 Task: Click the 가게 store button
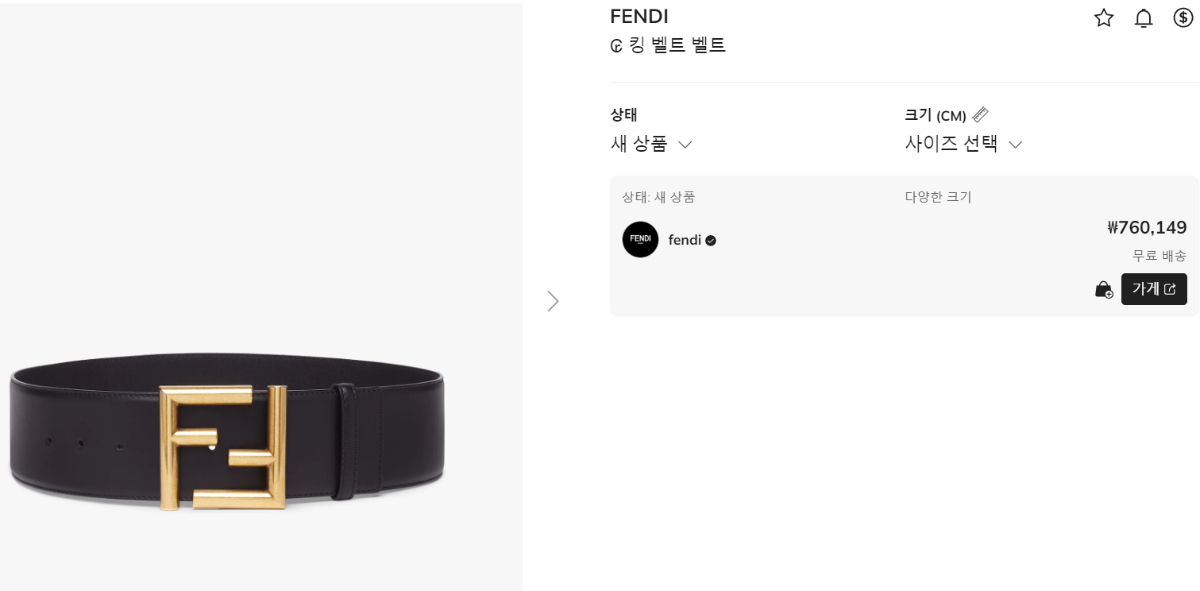click(1154, 289)
